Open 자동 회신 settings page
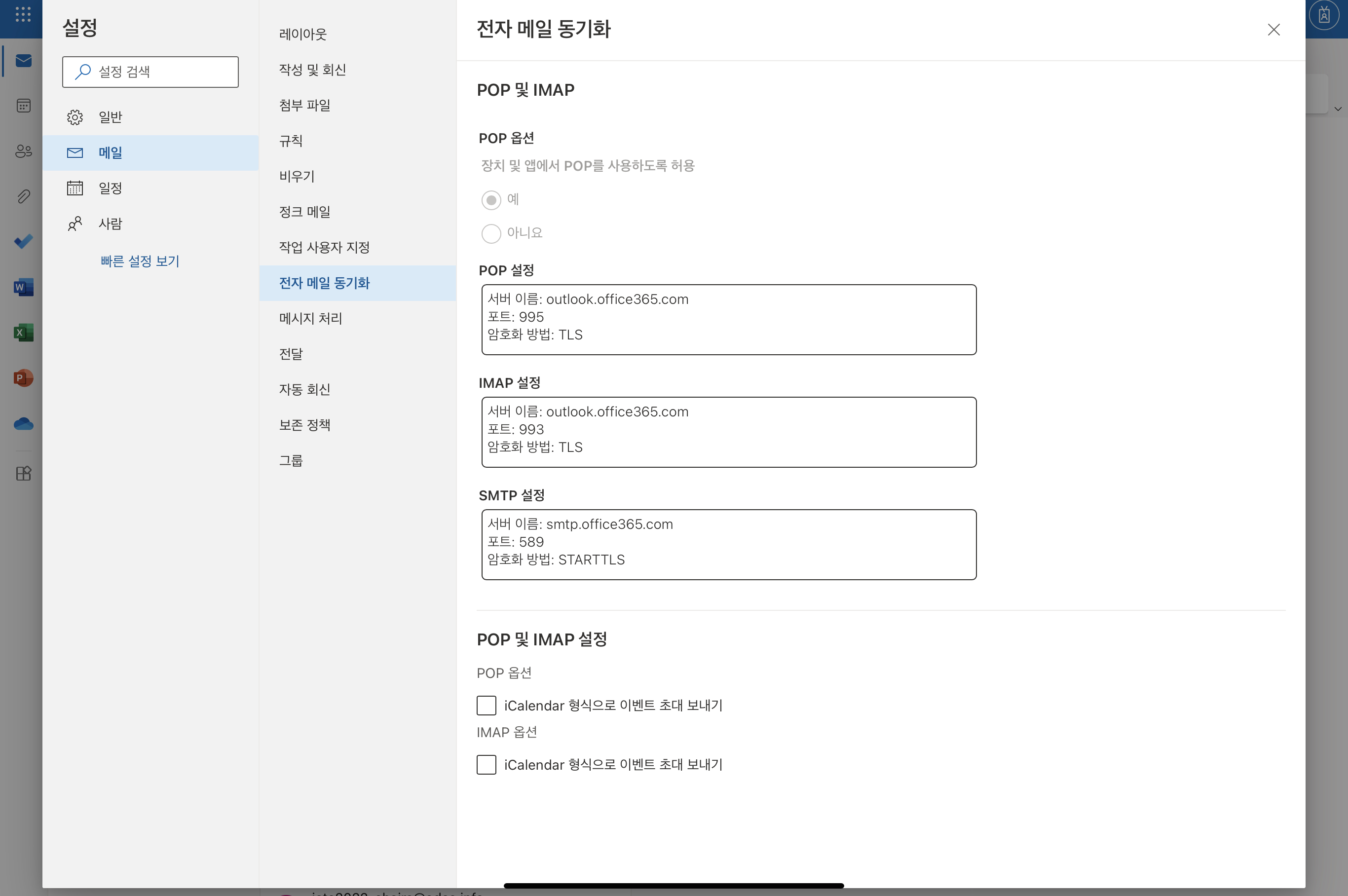This screenshot has width=1348, height=896. 304,389
